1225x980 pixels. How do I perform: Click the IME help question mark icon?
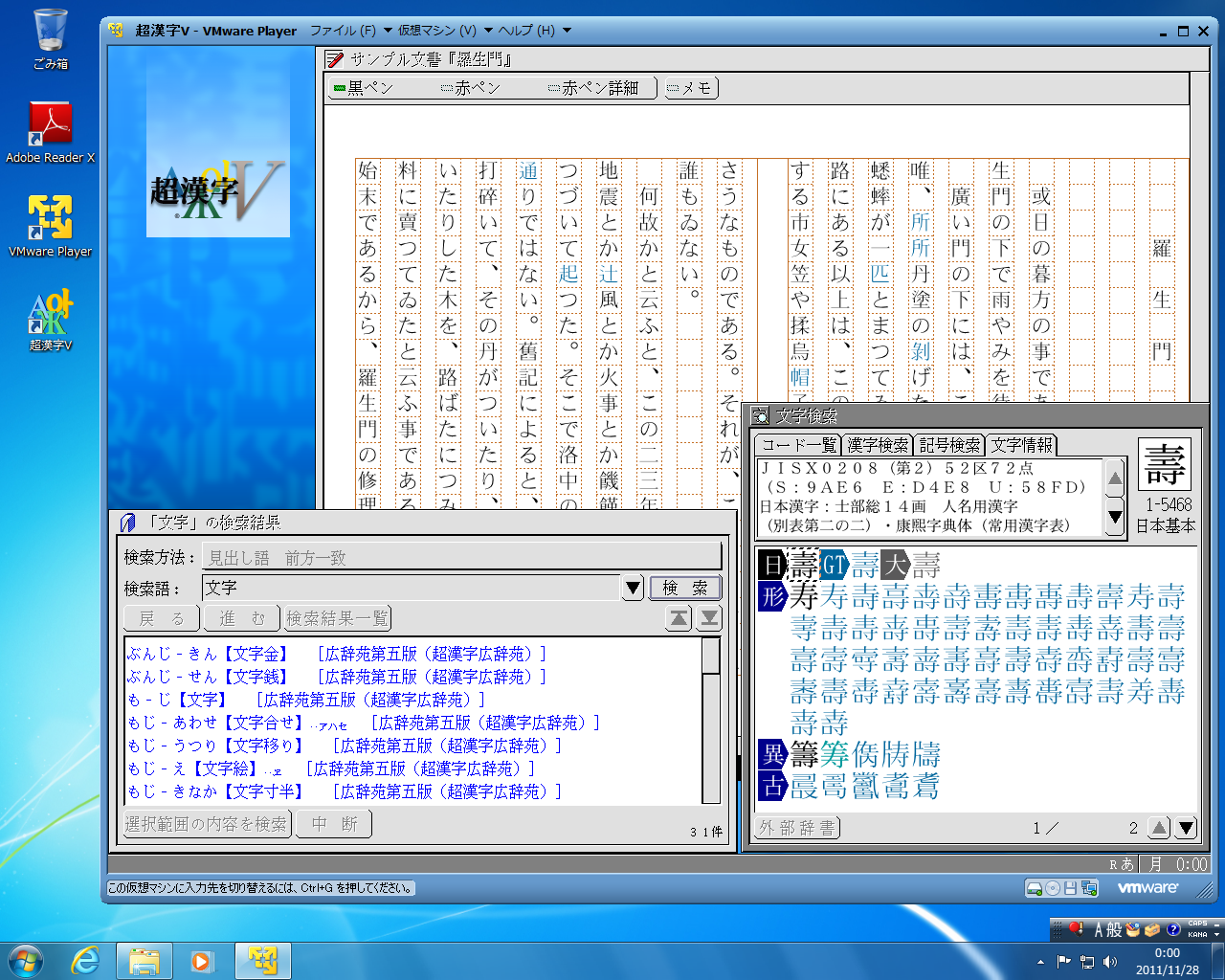coord(1172,929)
